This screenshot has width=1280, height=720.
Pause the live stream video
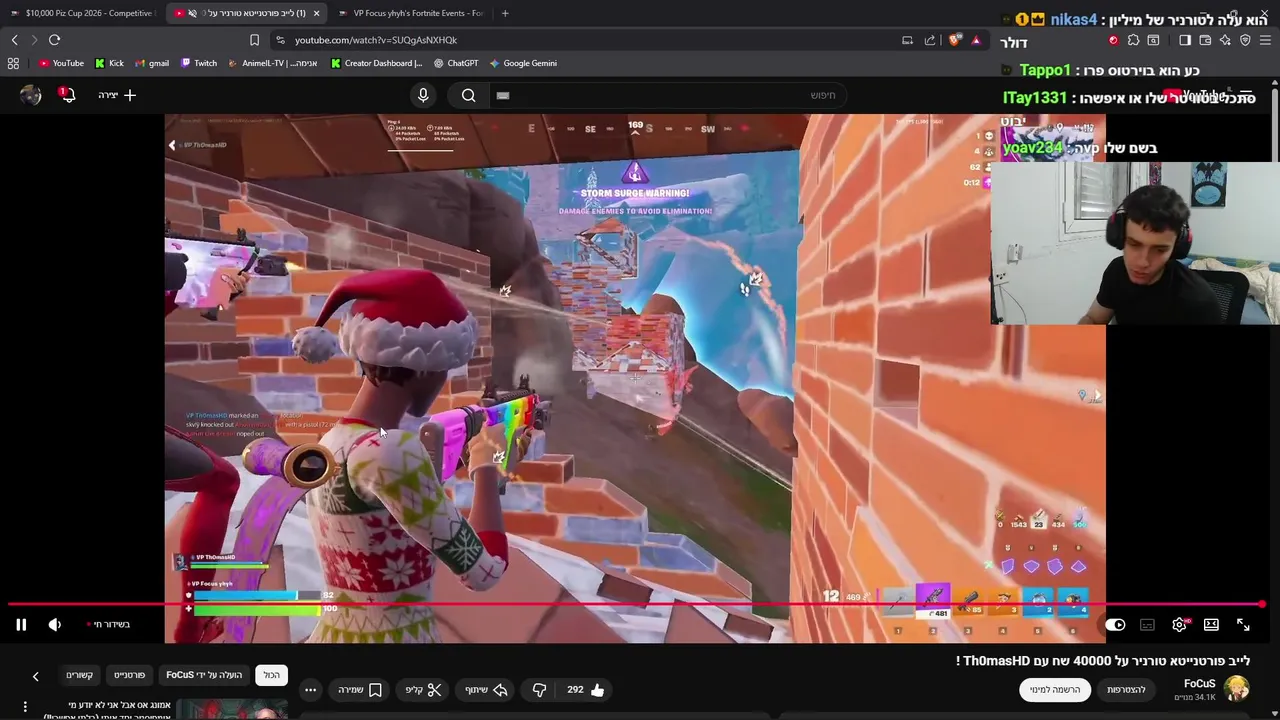[21, 625]
